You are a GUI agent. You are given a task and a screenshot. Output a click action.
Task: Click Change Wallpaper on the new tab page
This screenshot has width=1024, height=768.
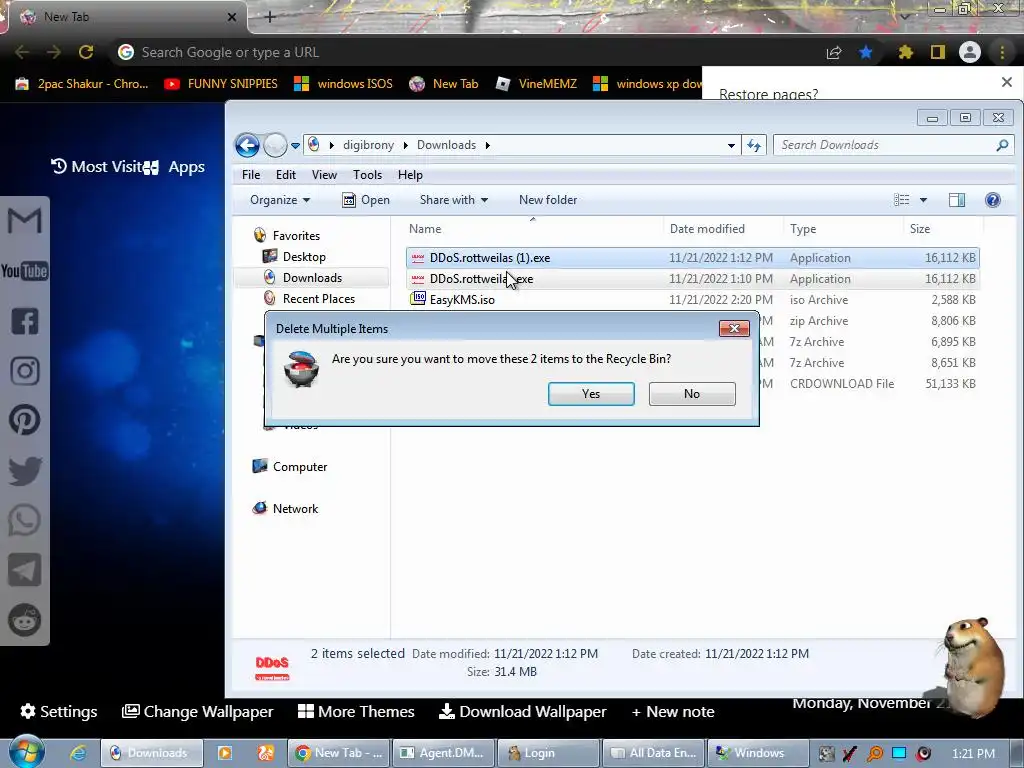197,711
